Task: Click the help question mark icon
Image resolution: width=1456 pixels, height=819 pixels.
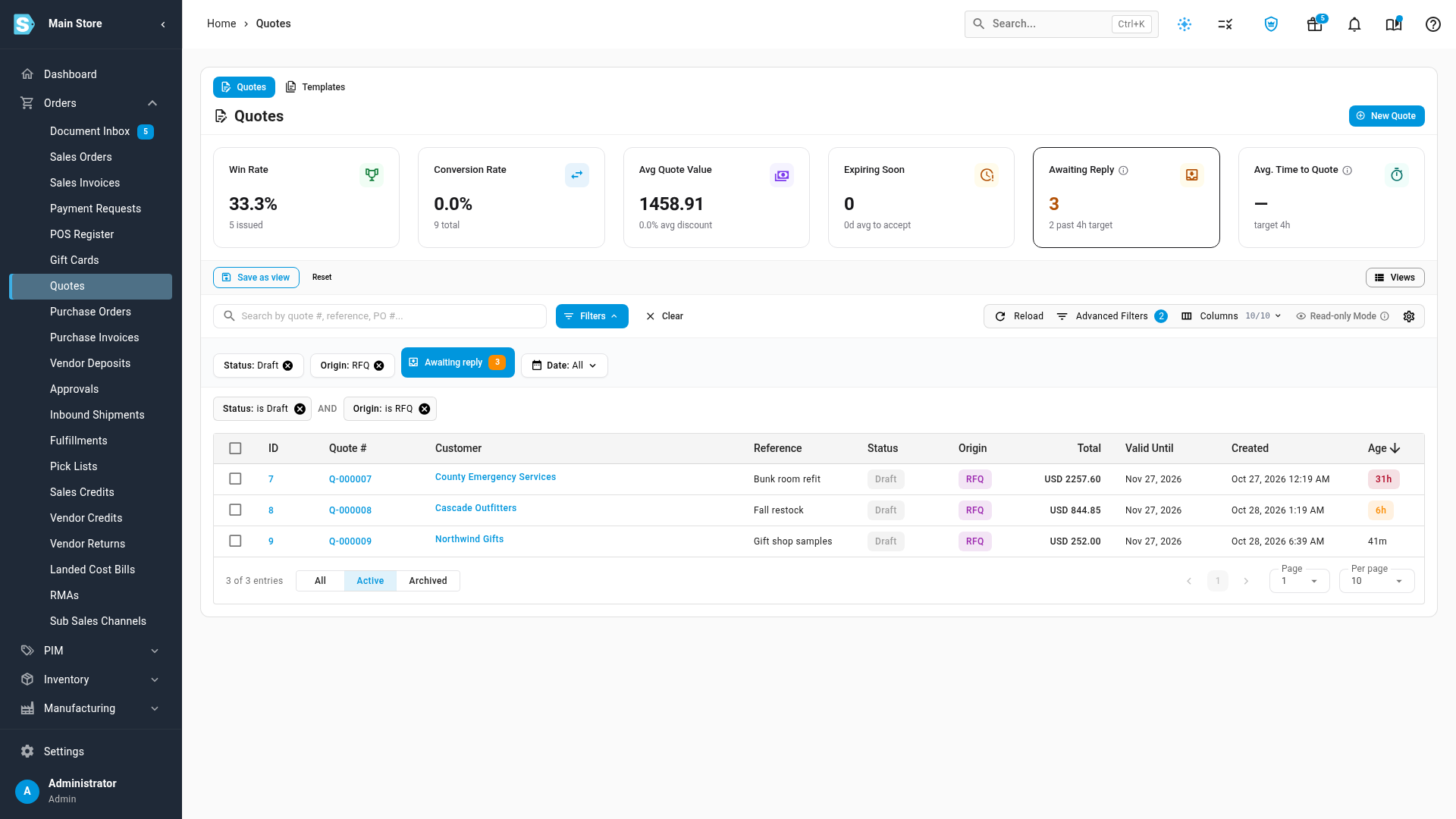Action: pyautogui.click(x=1433, y=24)
